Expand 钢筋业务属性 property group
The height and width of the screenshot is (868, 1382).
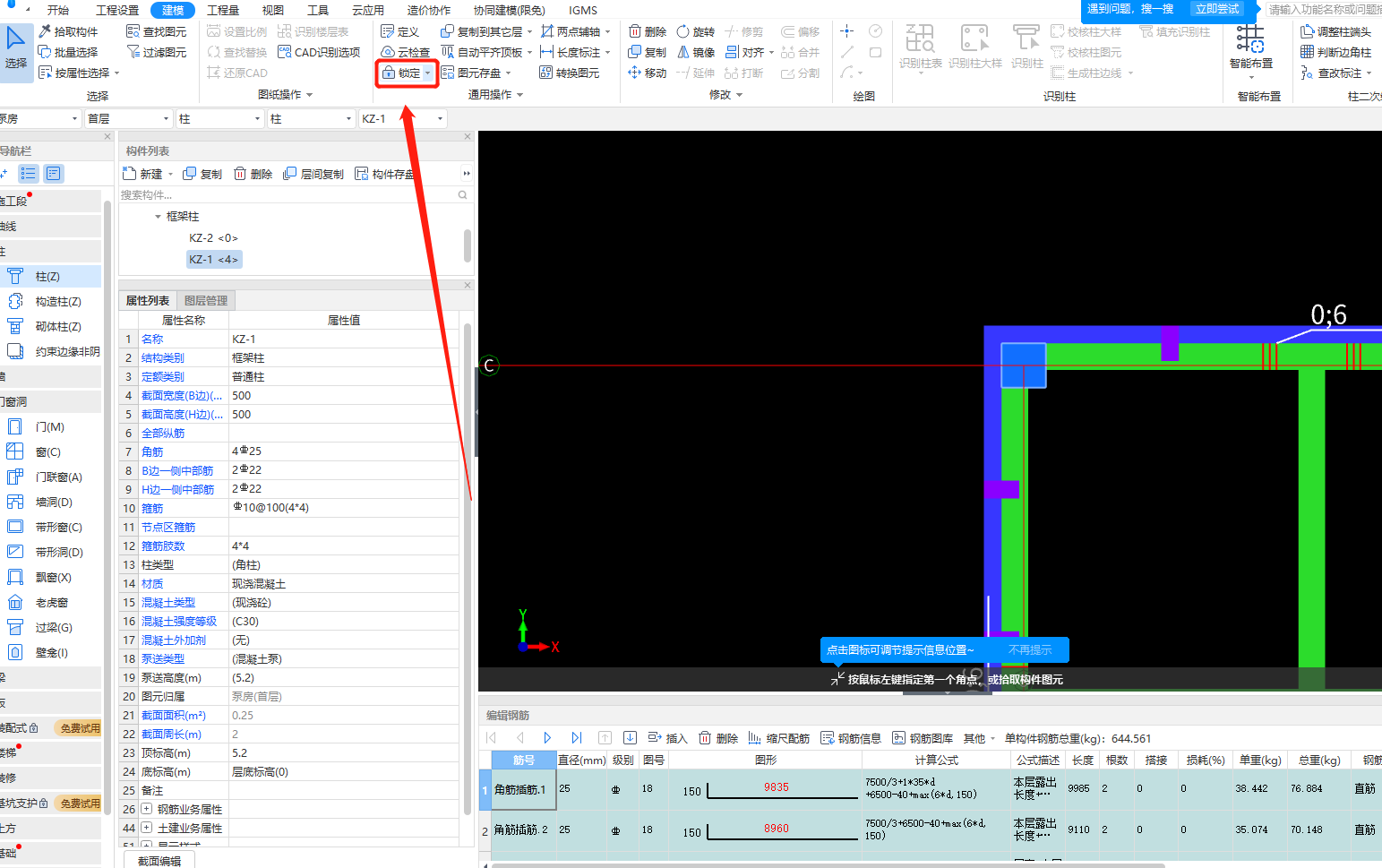(x=146, y=809)
